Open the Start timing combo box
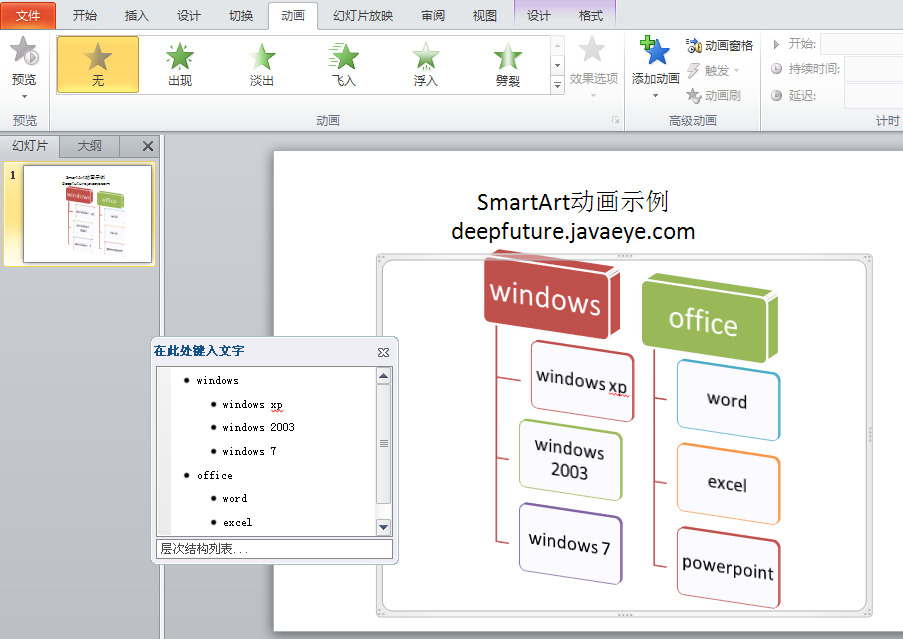The height and width of the screenshot is (639, 903). [862, 44]
